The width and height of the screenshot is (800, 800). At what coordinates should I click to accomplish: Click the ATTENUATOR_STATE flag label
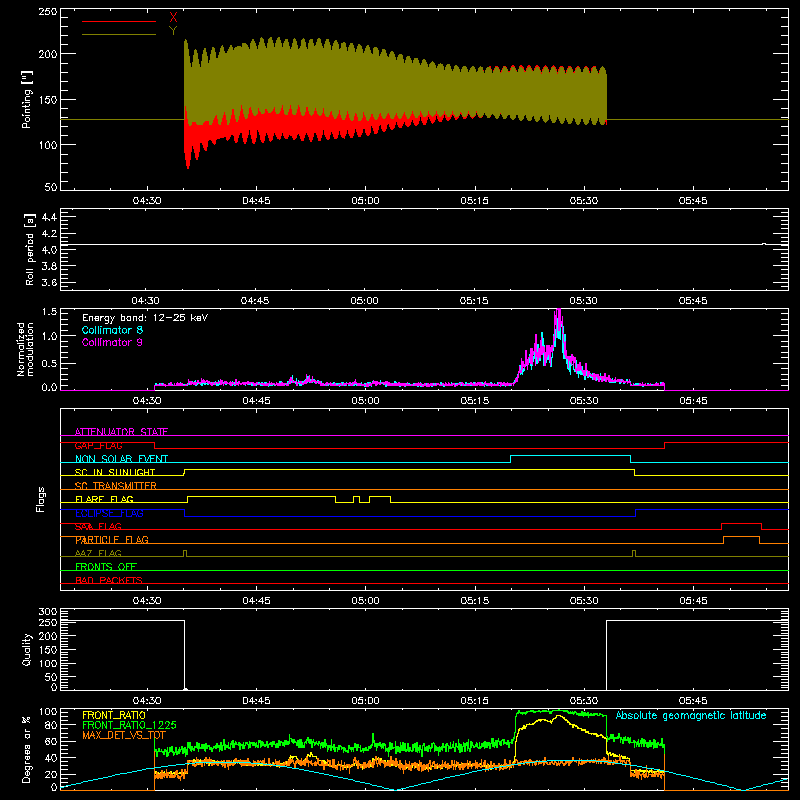pyautogui.click(x=121, y=431)
